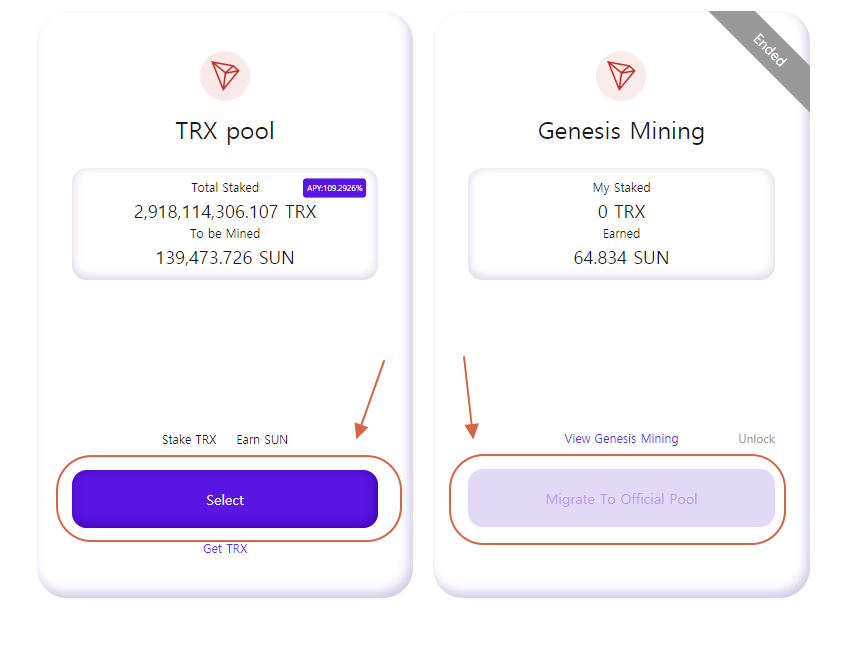860x645 pixels.
Task: Click the Genesis Mining heading
Action: [x=621, y=131]
